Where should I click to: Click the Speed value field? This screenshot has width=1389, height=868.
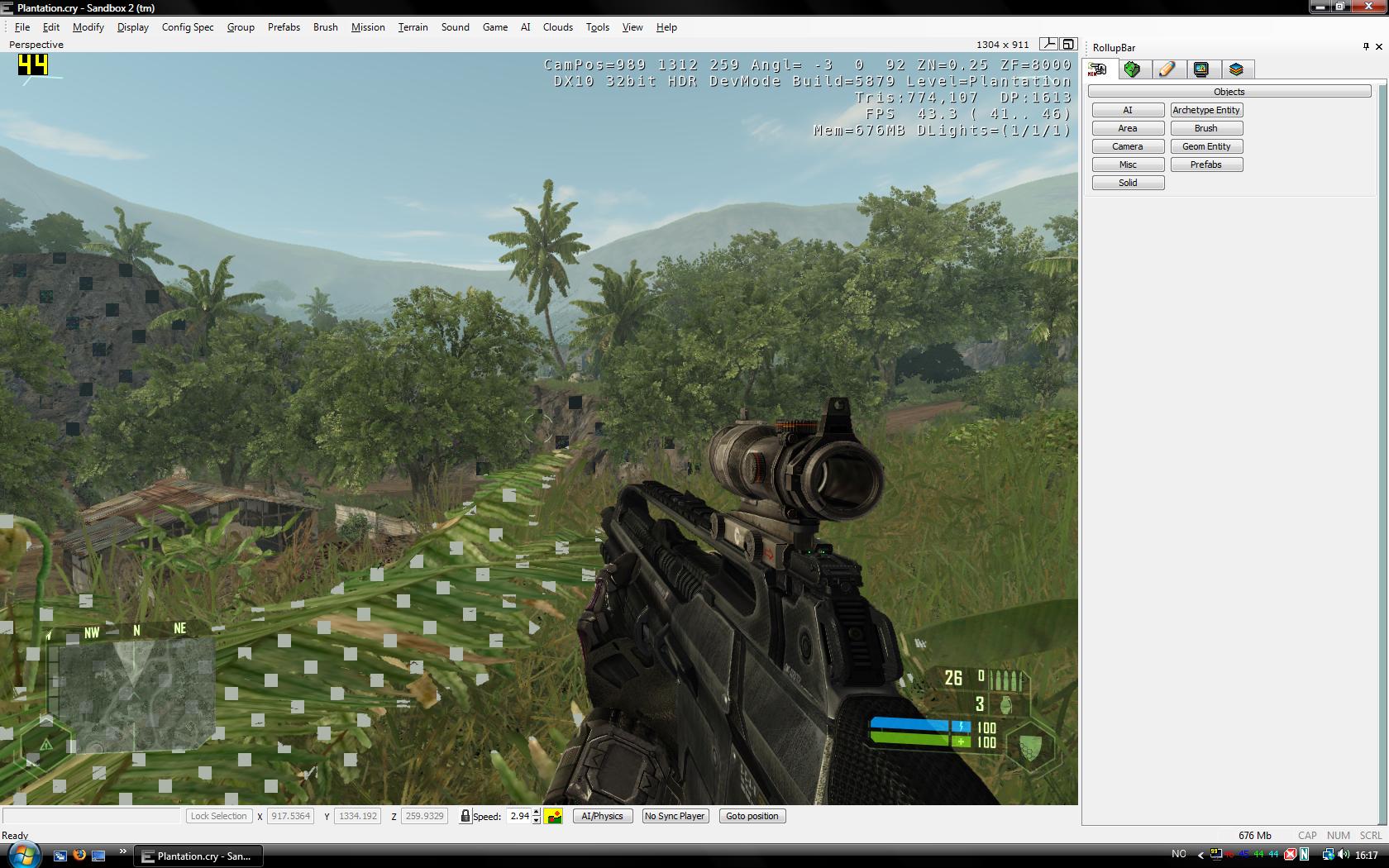[518, 816]
